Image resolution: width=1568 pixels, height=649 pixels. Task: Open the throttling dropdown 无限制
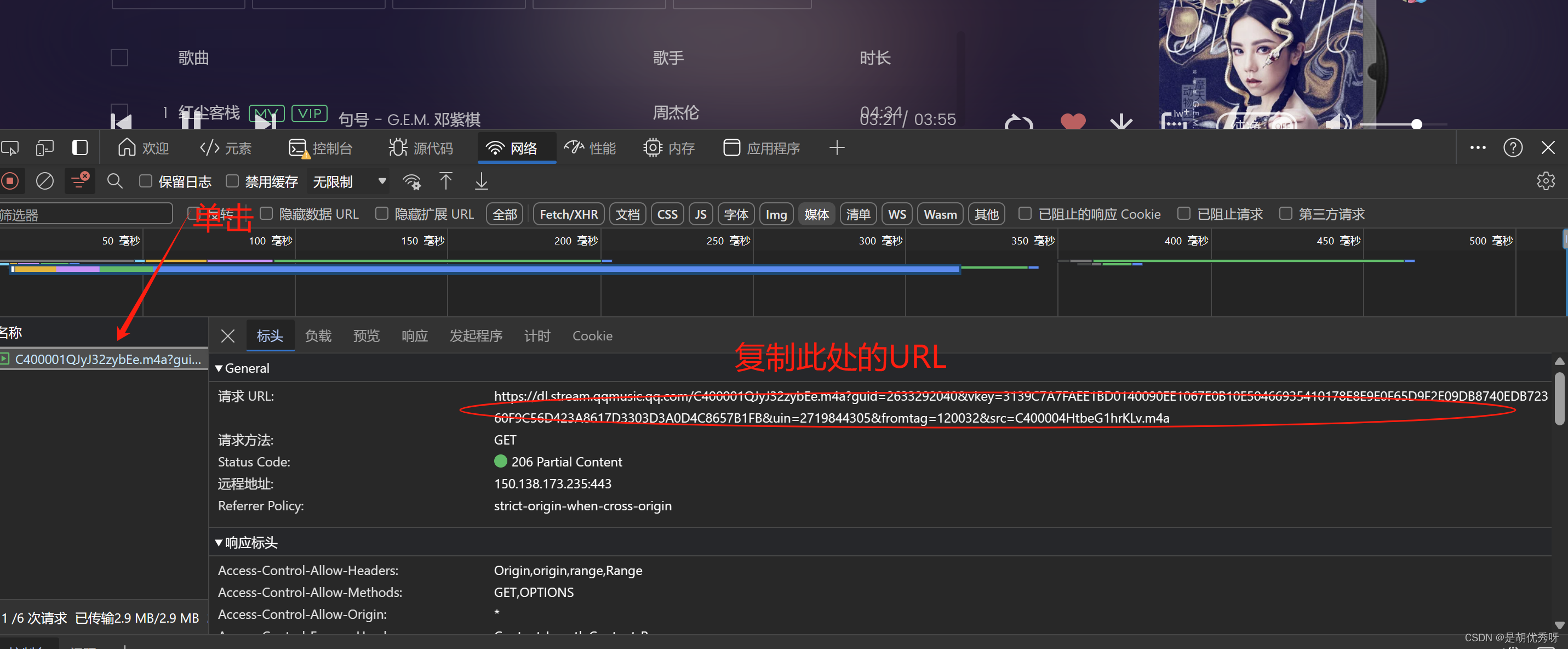350,181
